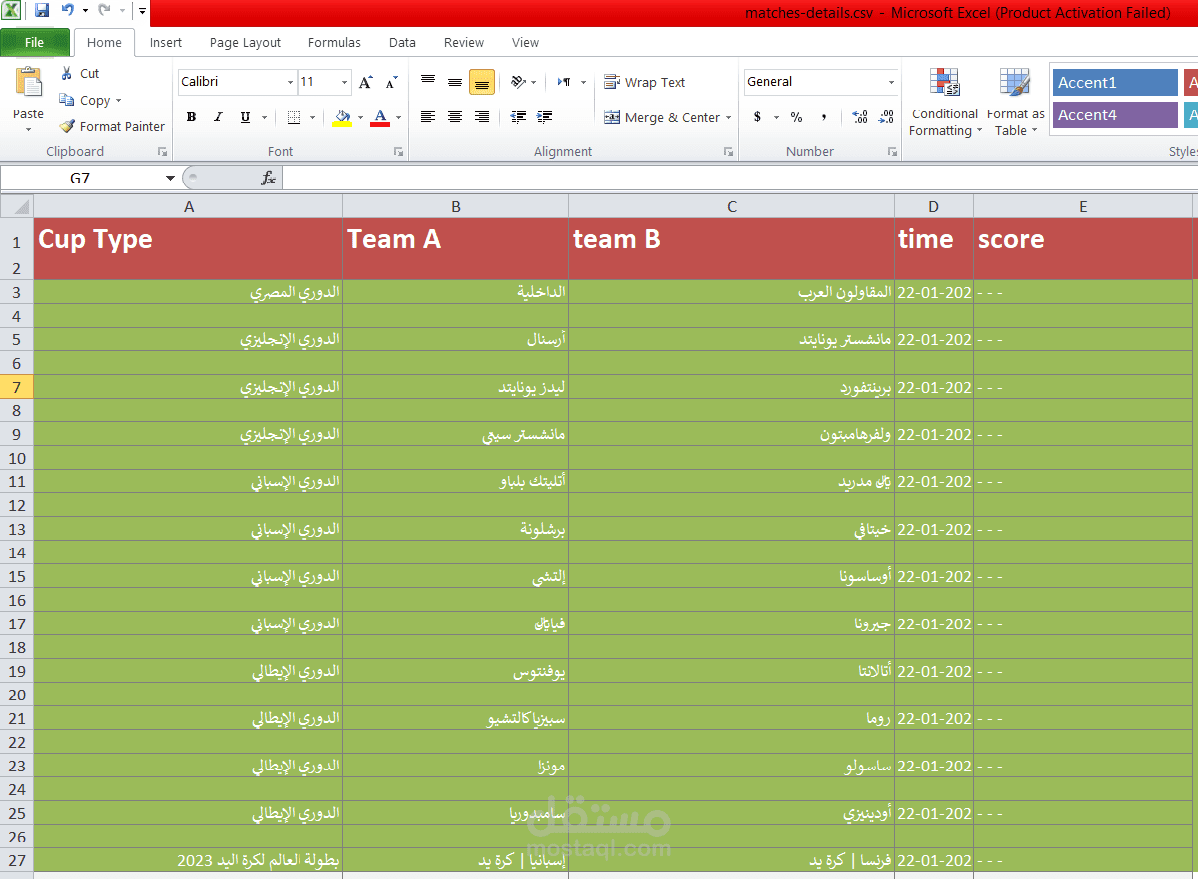
Task: Switch to the Insert tab
Action: point(166,43)
